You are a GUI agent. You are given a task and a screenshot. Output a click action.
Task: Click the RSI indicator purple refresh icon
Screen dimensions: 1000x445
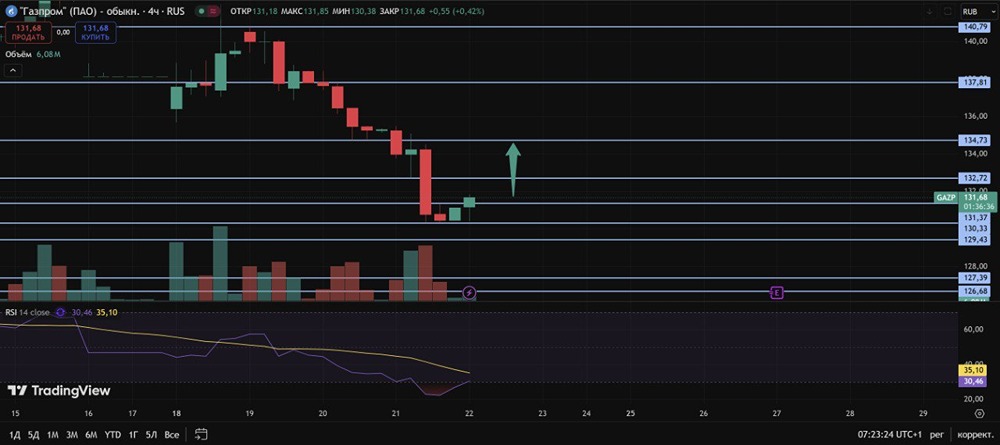pos(61,312)
